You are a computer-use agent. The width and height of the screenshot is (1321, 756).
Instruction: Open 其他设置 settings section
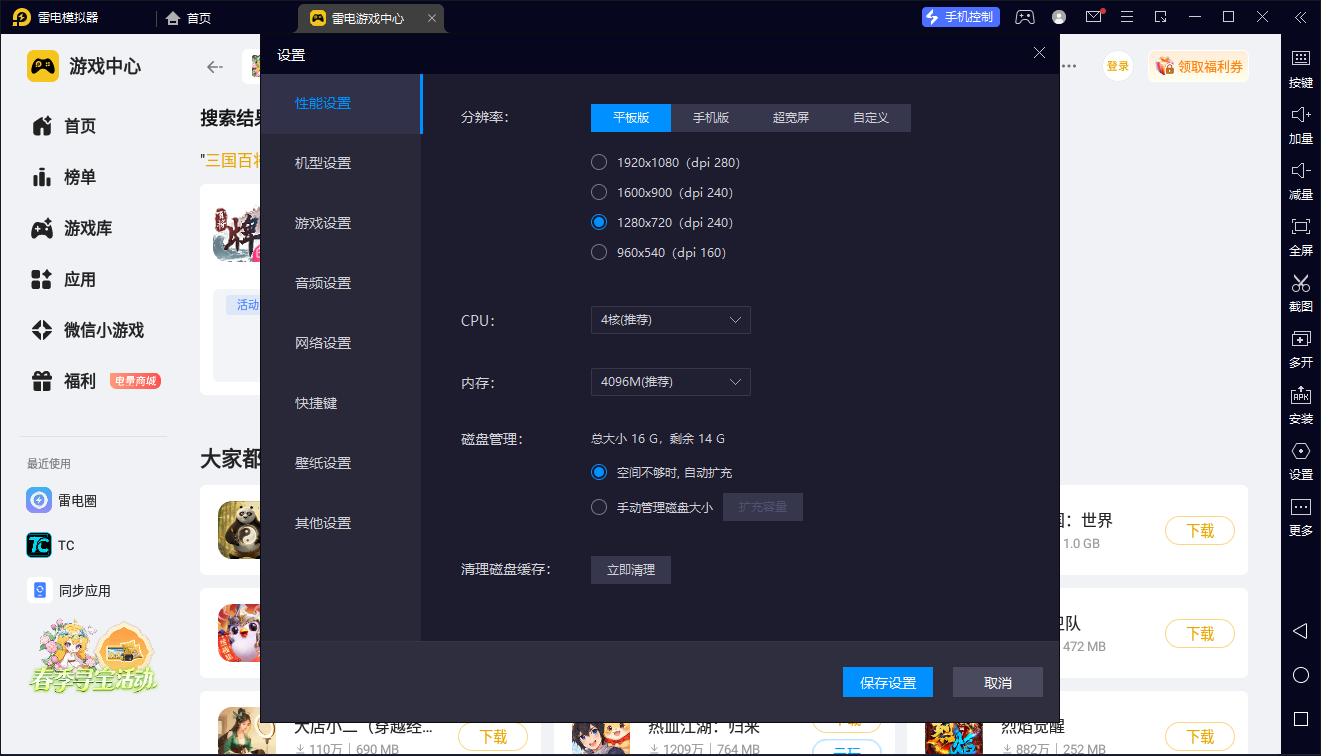tap(341, 523)
